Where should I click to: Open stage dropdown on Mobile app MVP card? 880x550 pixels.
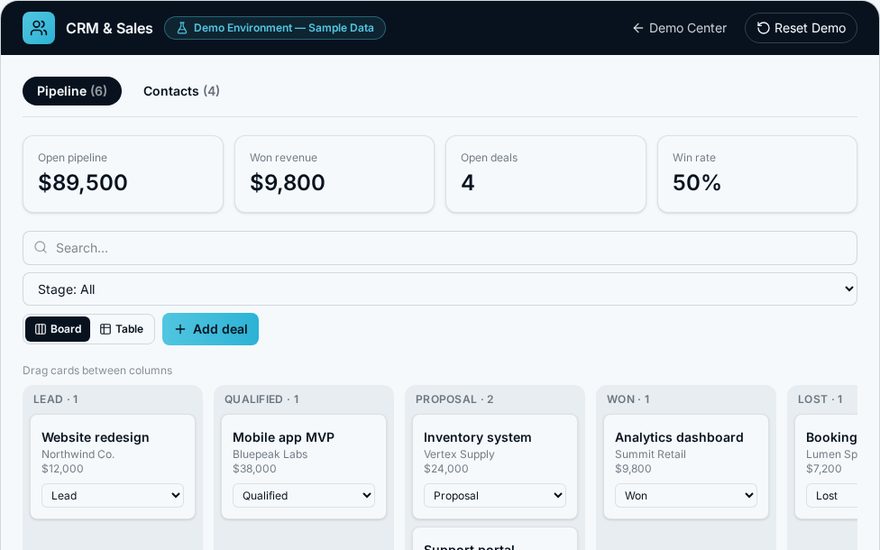coord(304,496)
